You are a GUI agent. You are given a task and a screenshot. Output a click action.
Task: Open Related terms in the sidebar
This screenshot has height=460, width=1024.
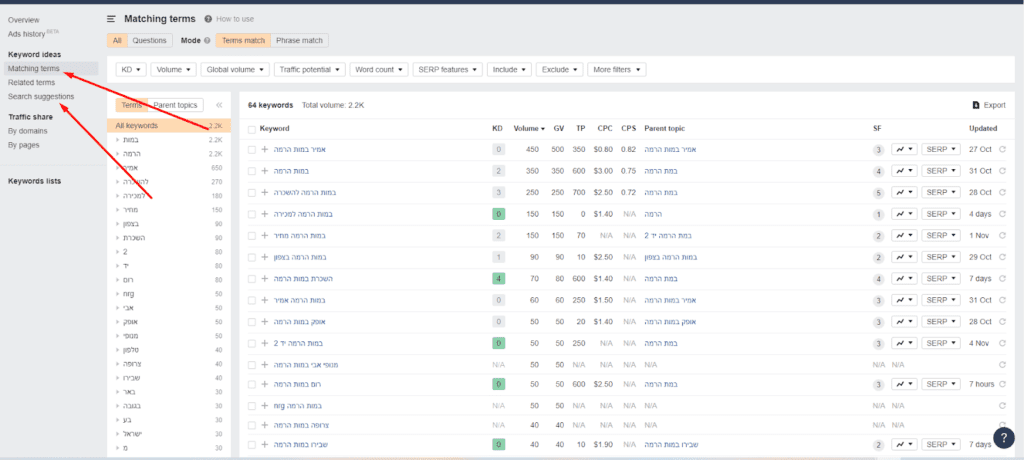(x=31, y=82)
